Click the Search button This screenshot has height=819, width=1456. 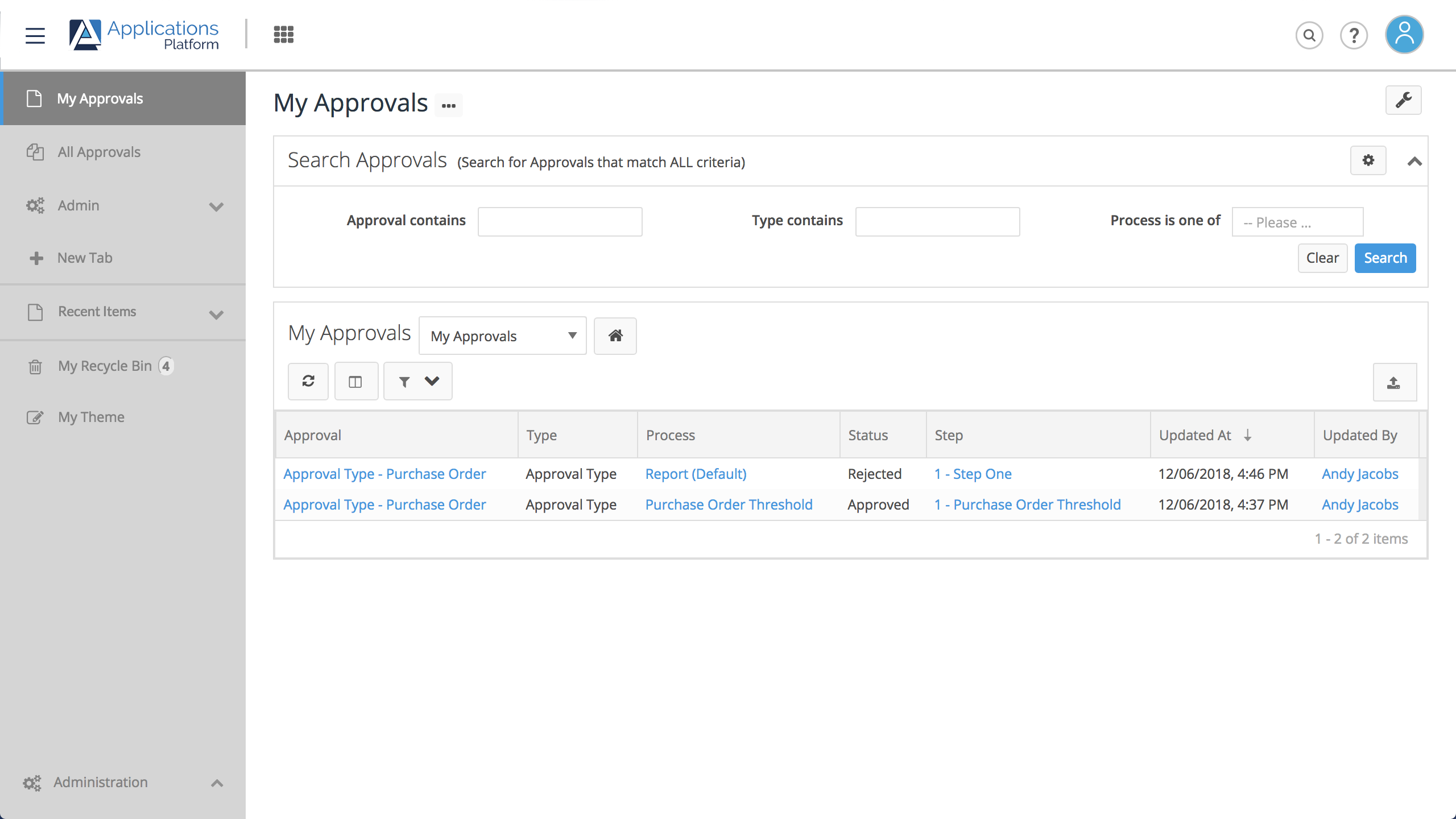(1384, 258)
